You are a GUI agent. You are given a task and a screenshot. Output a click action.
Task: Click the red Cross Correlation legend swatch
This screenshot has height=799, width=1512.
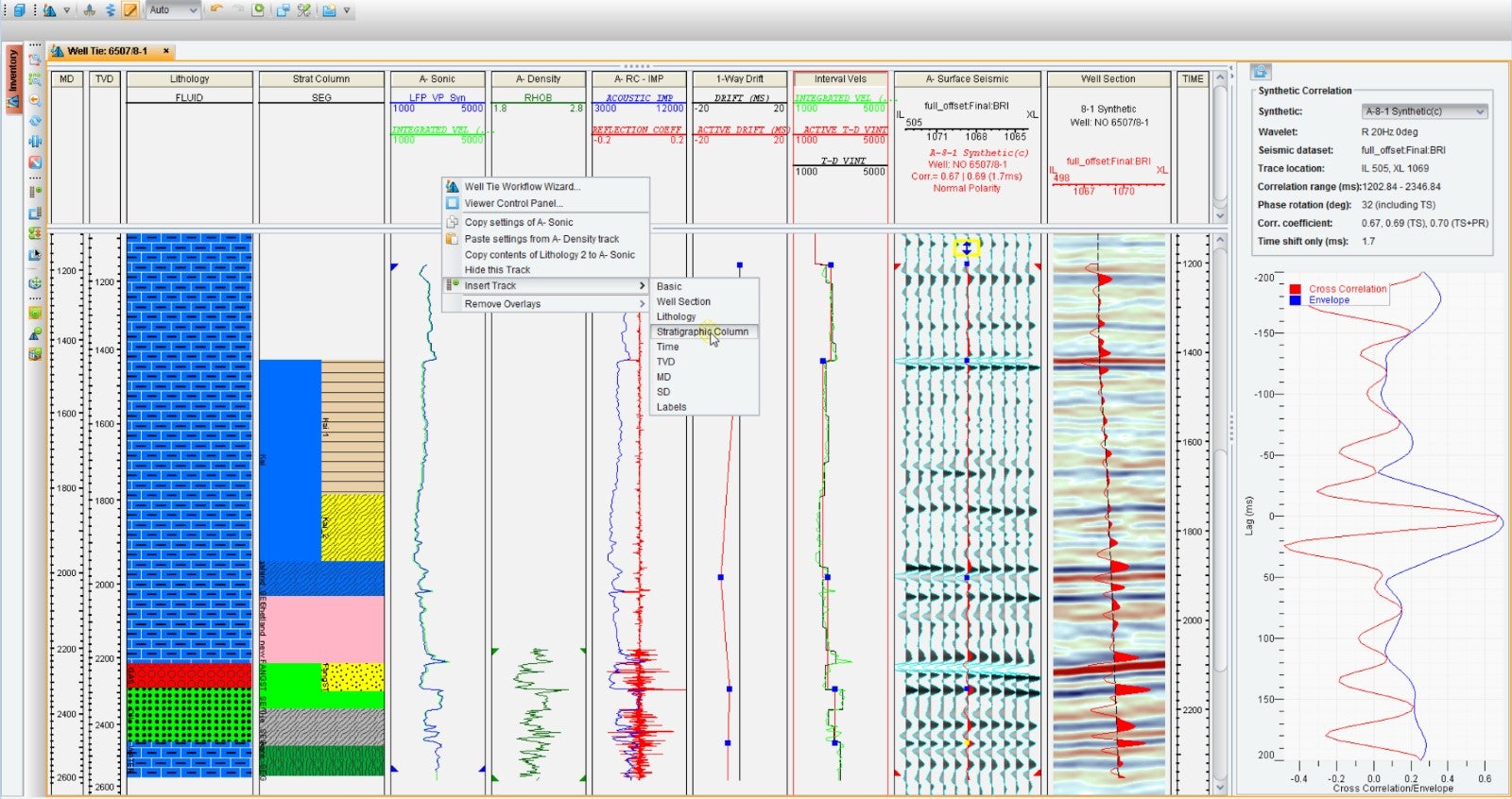(1295, 289)
